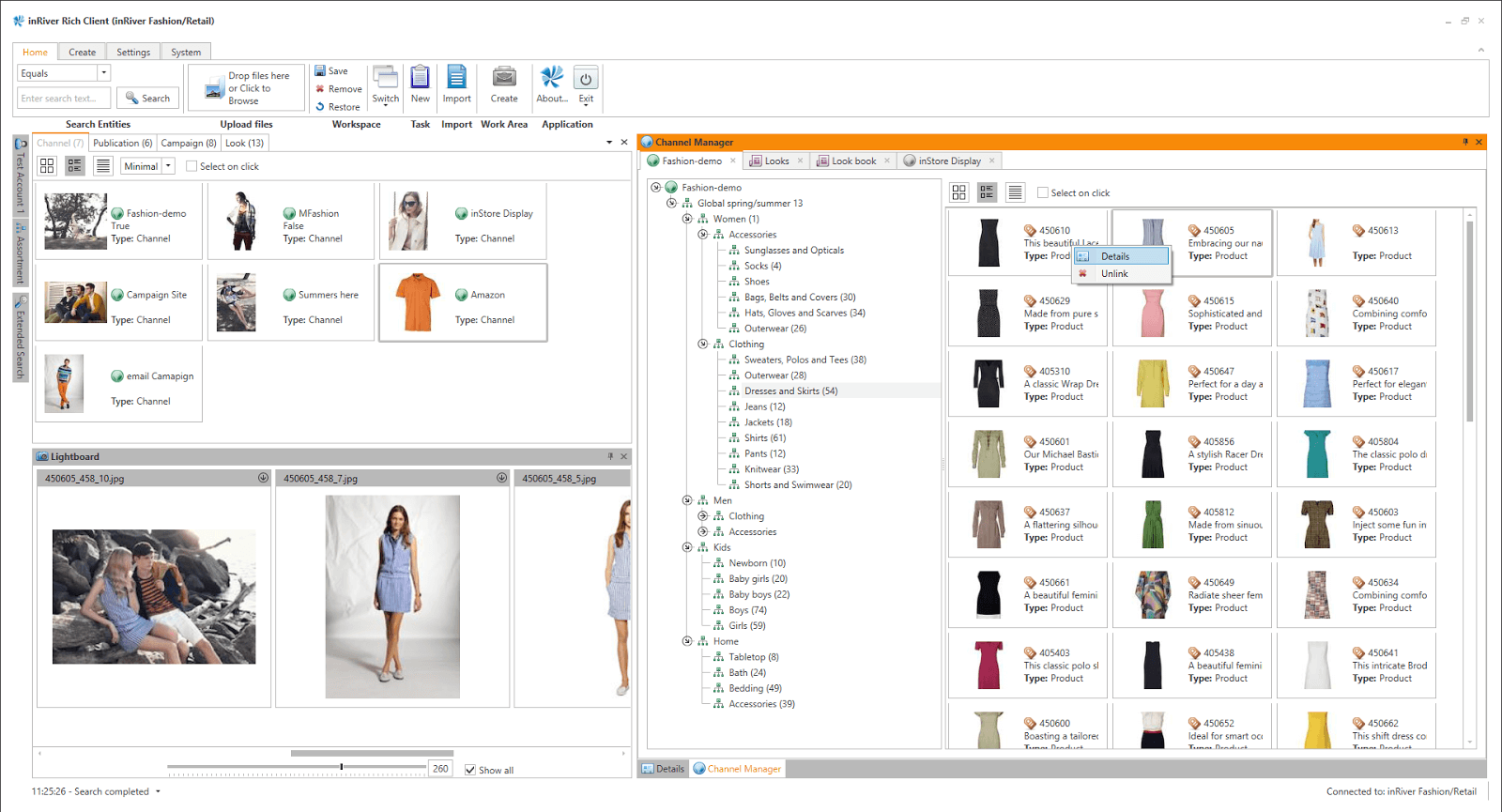
Task: Choose Unlink from the context menu
Action: coord(1114,274)
